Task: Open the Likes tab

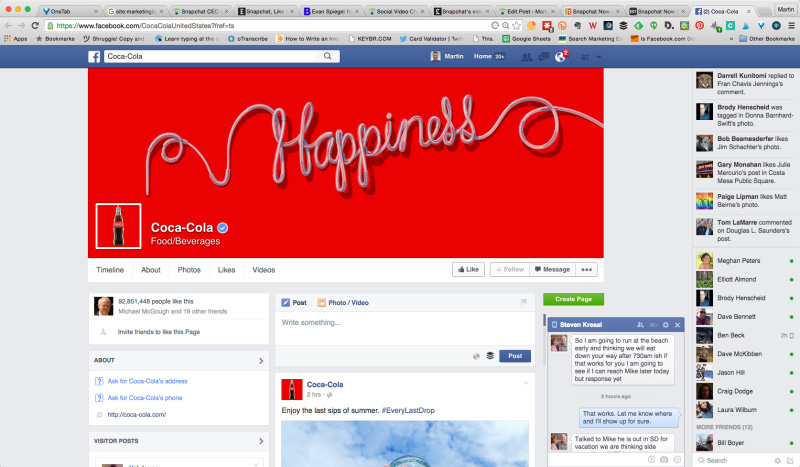Action: tap(226, 269)
